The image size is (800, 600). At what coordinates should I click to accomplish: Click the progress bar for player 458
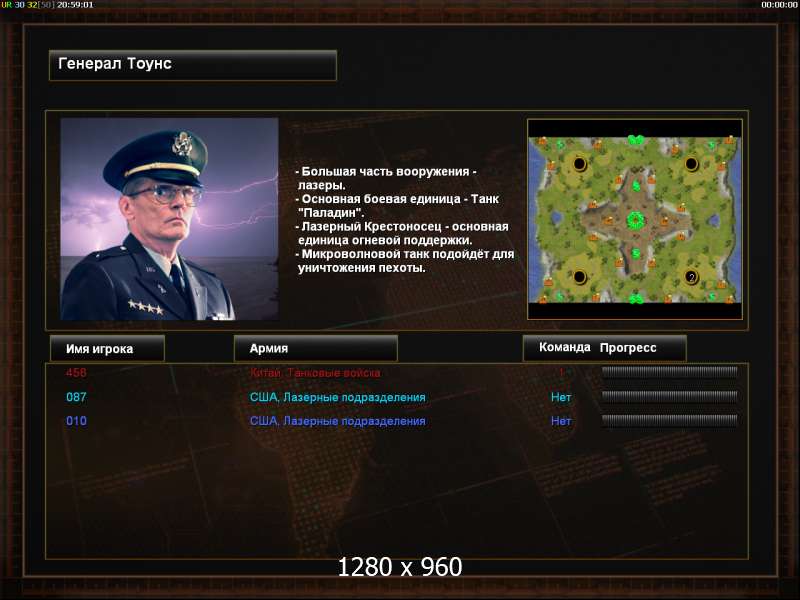[669, 372]
